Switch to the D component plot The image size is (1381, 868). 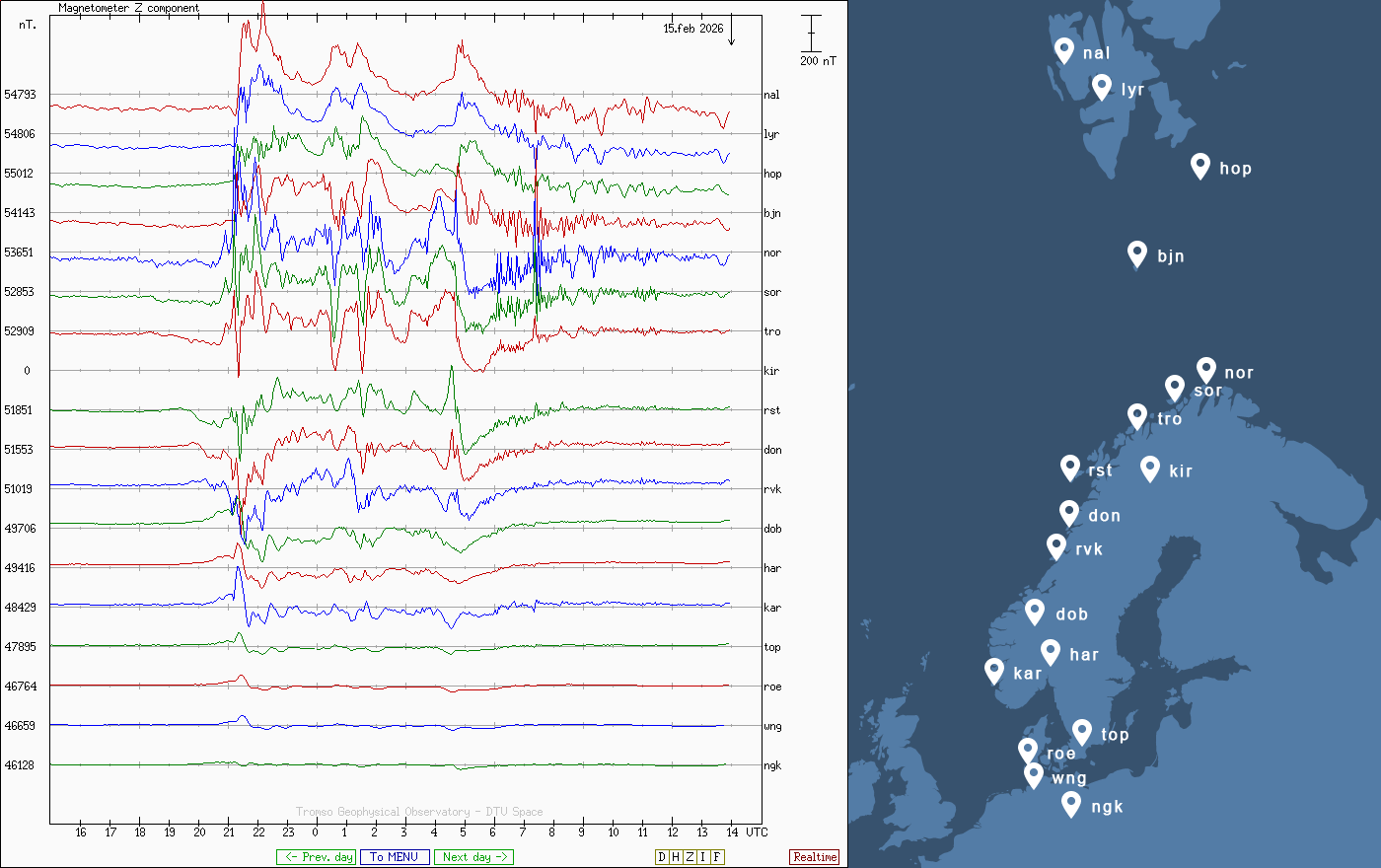tap(662, 857)
